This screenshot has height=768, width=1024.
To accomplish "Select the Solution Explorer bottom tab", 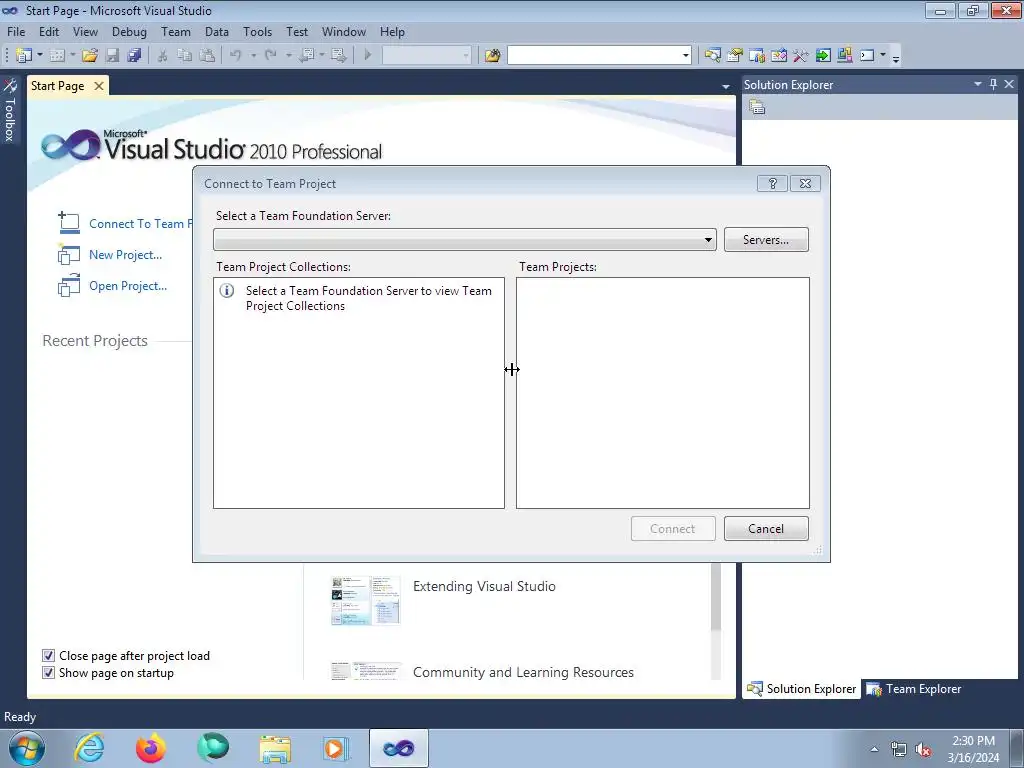I will 801,688.
